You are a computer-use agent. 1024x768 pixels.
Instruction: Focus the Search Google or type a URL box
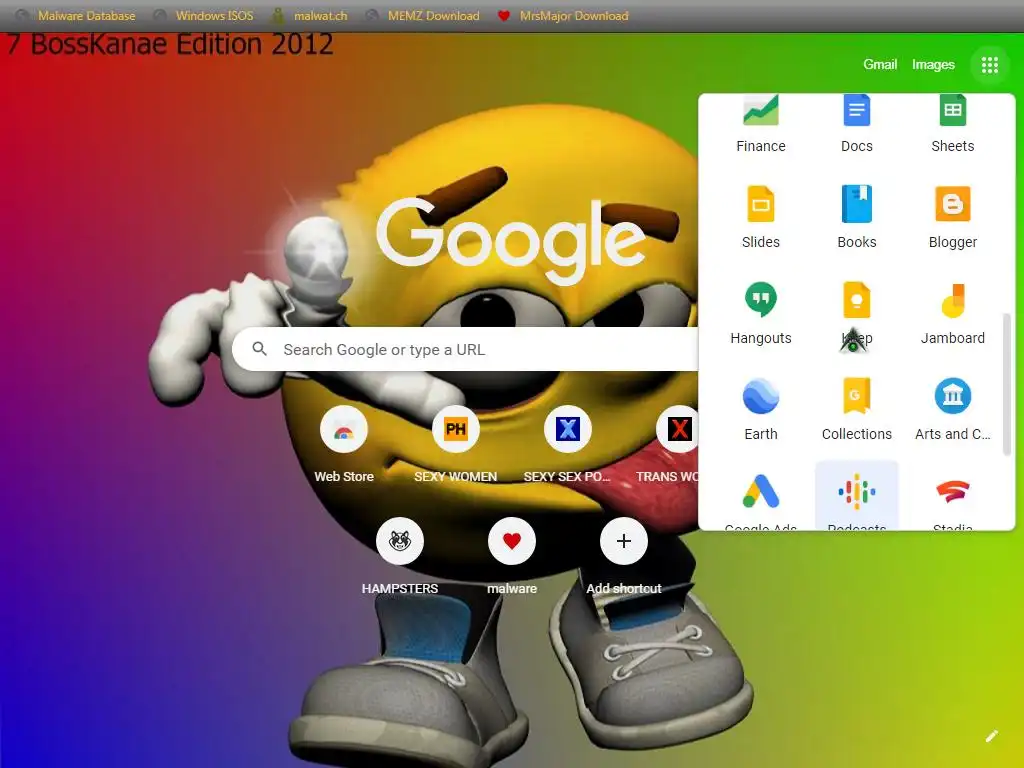(465, 349)
